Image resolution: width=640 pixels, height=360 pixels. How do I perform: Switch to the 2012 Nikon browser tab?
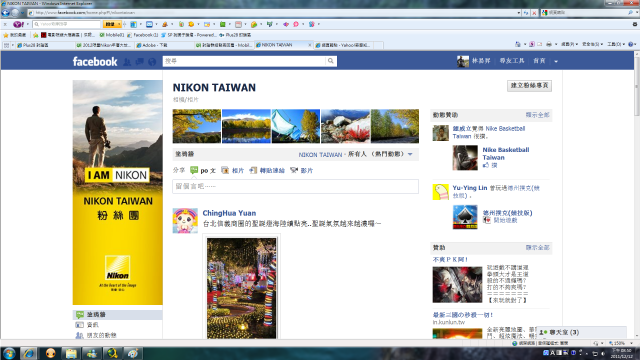(104, 45)
